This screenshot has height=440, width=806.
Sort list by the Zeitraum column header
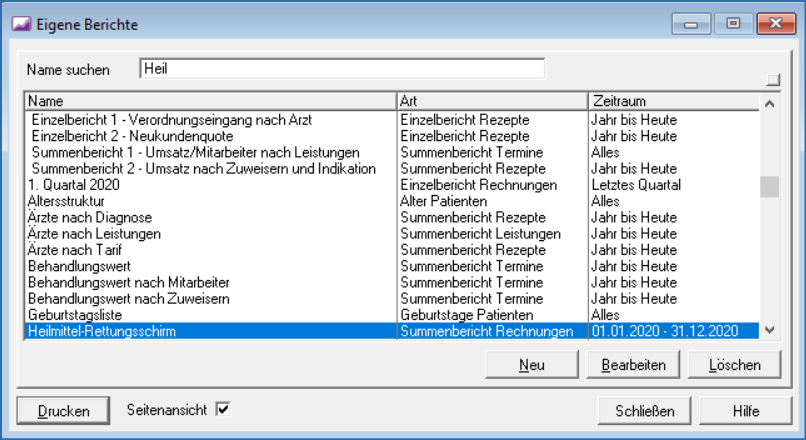tap(674, 101)
